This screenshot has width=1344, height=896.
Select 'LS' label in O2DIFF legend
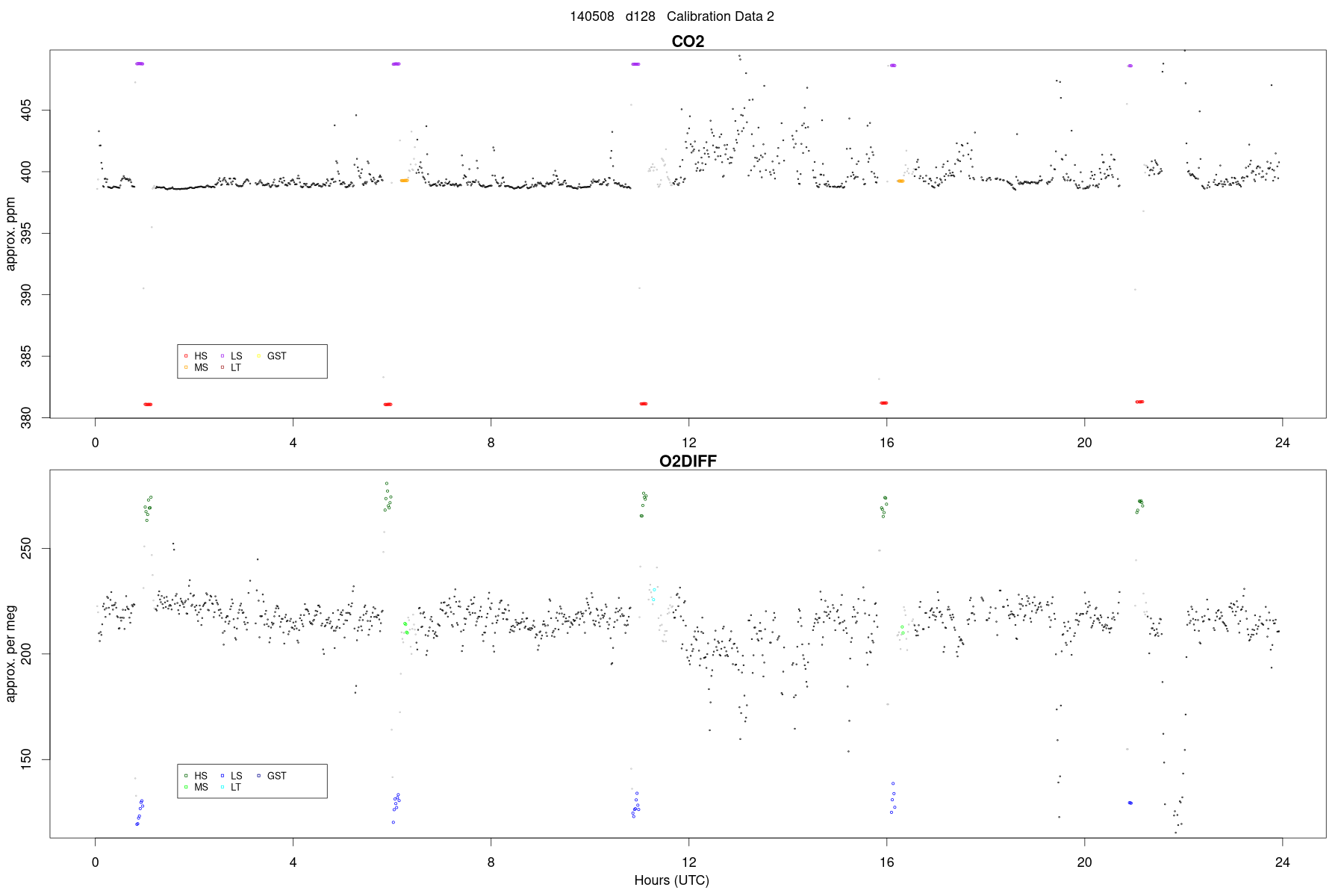point(237,776)
